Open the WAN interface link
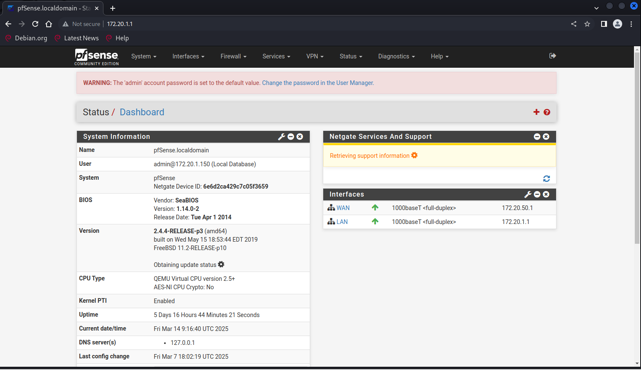 point(343,208)
